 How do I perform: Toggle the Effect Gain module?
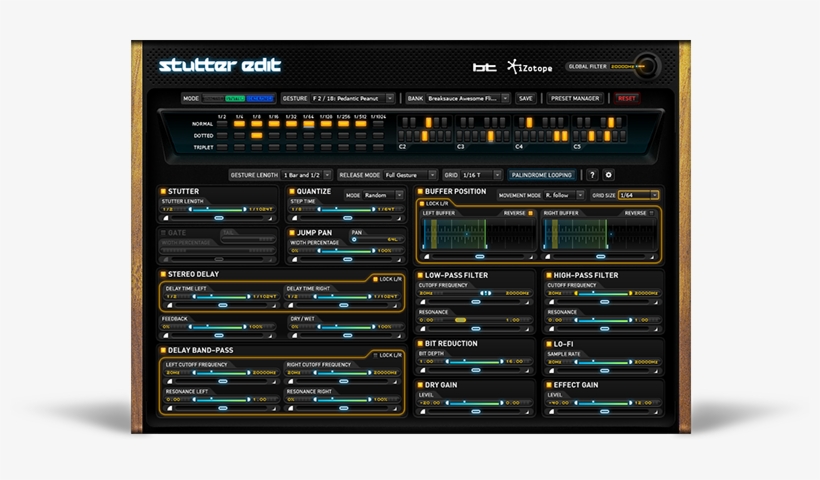tap(549, 385)
